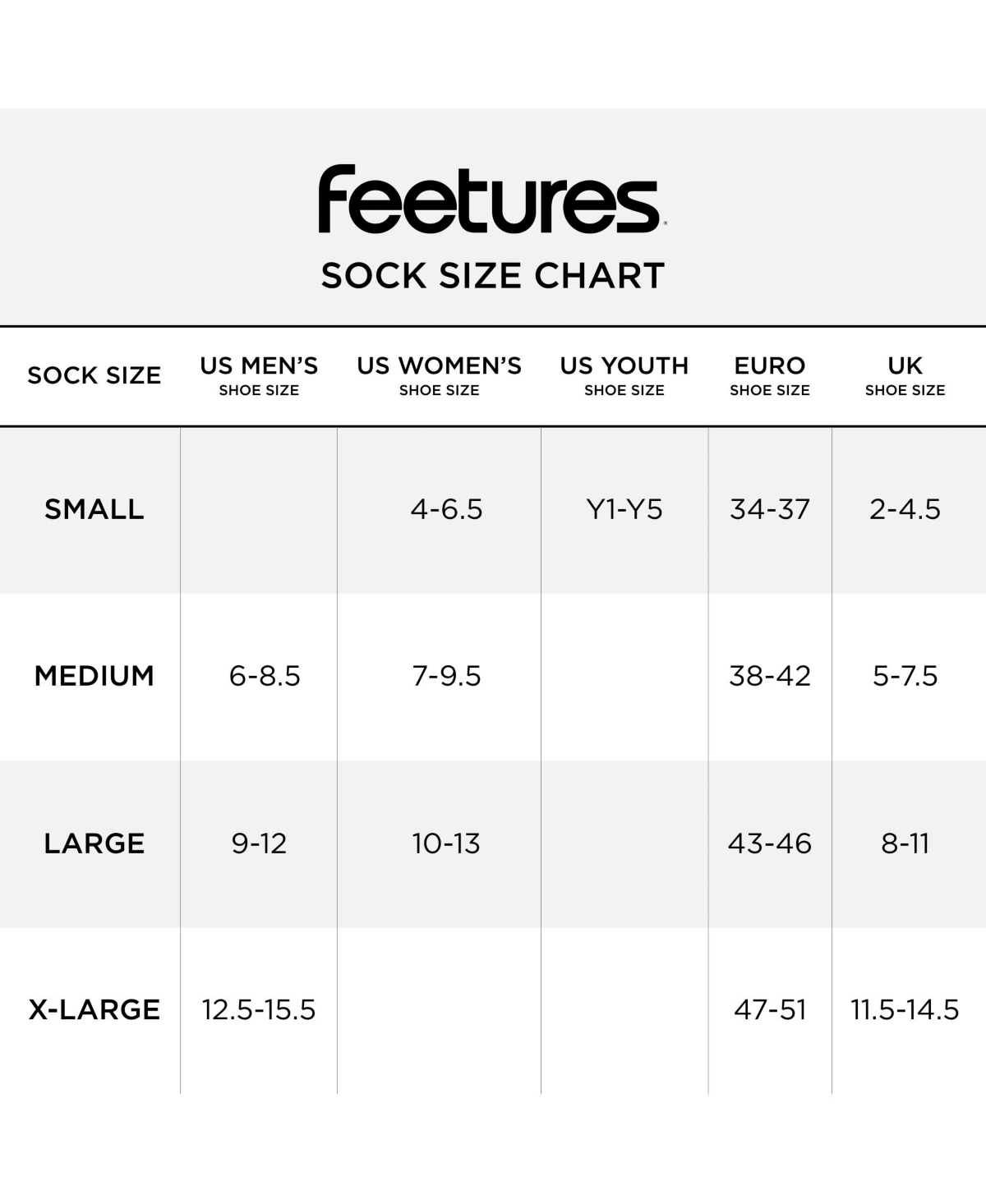Click the Sock Size column header

click(94, 375)
